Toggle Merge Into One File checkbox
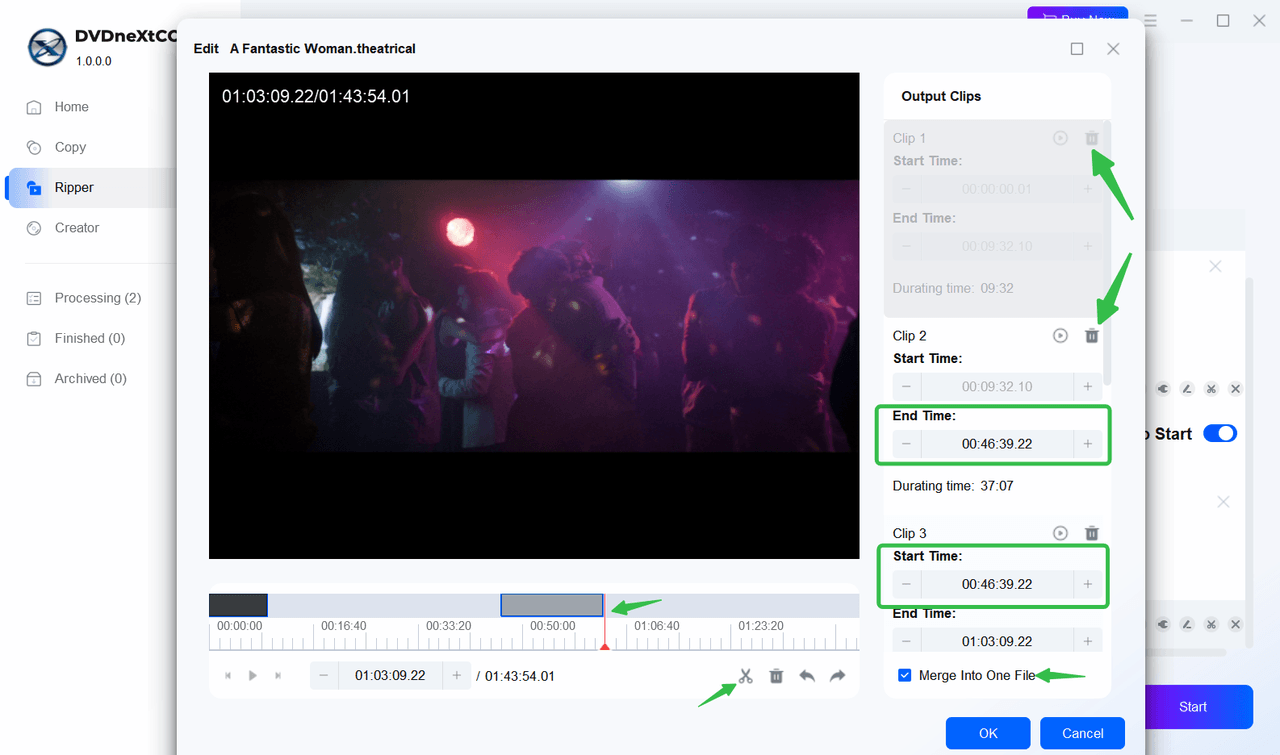This screenshot has height=755, width=1280. pyautogui.click(x=905, y=676)
